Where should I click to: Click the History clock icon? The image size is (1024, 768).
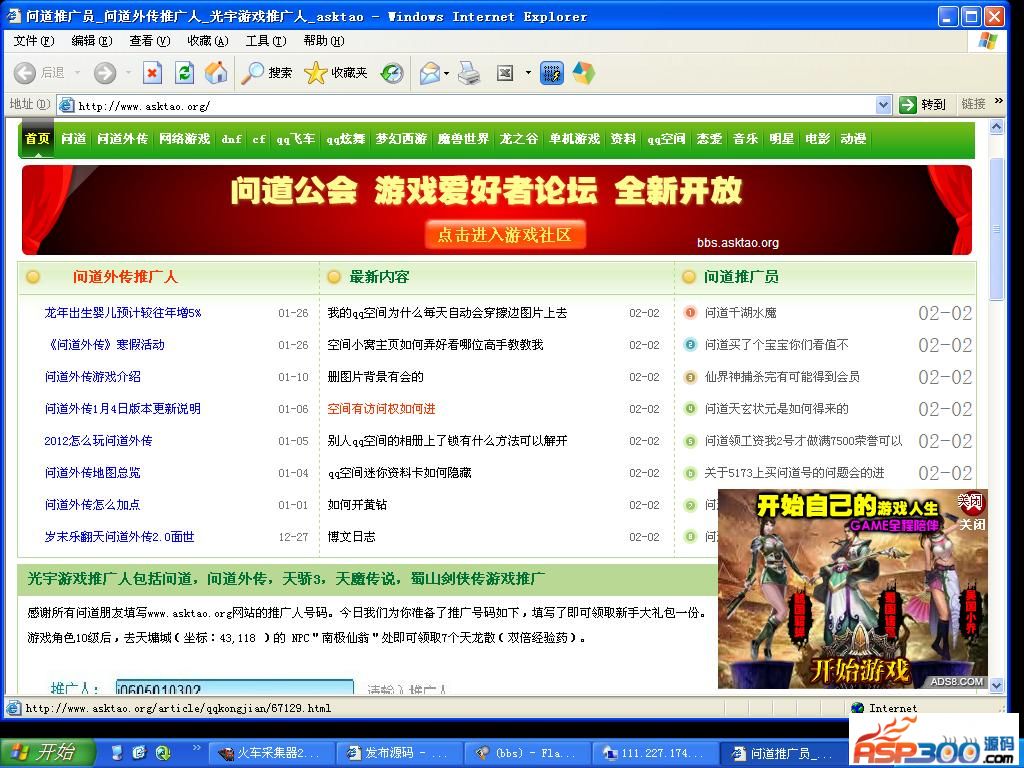click(392, 73)
